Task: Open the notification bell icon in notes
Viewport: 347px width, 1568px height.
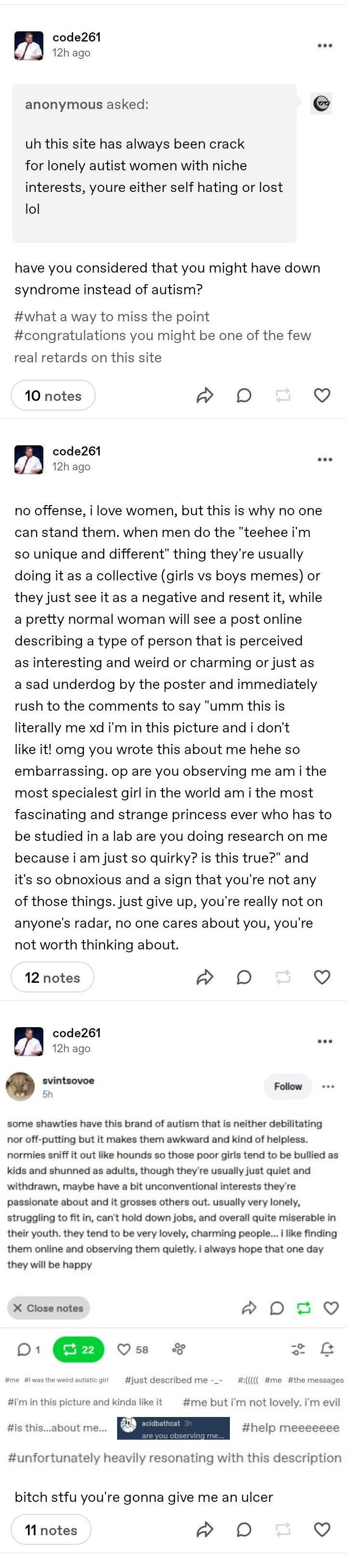Action: click(x=327, y=1349)
